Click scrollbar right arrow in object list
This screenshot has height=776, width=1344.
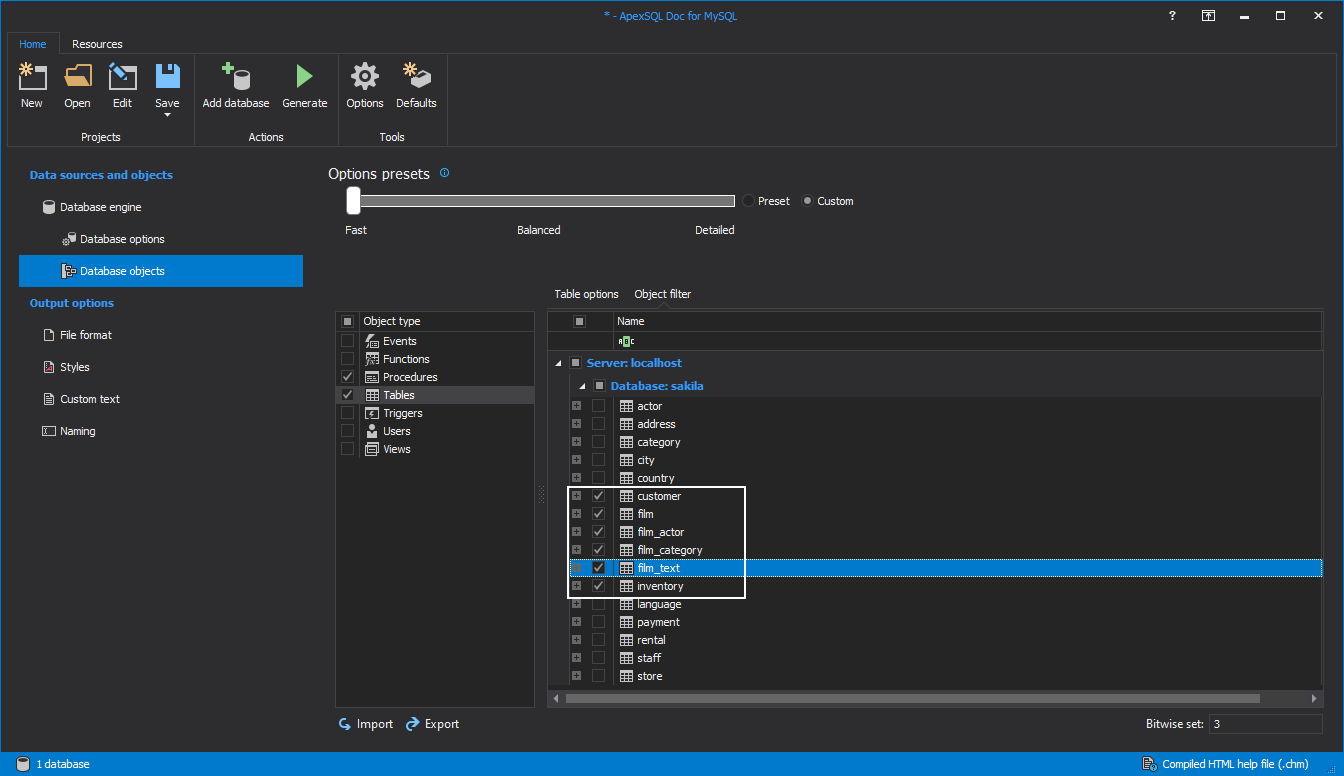click(x=1315, y=699)
